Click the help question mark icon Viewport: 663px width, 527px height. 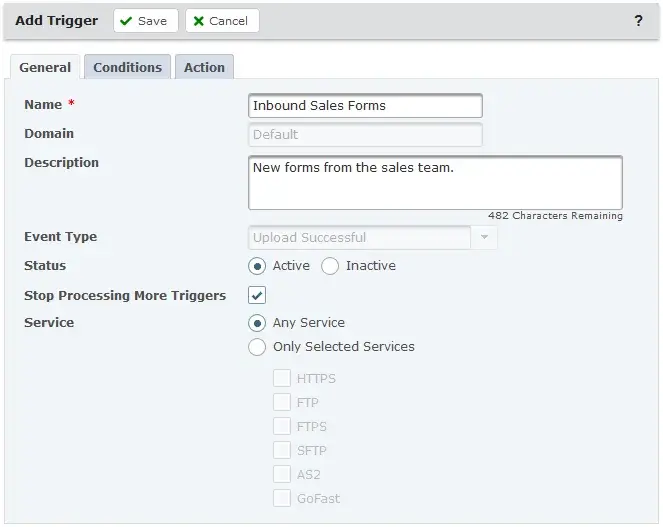tap(639, 21)
